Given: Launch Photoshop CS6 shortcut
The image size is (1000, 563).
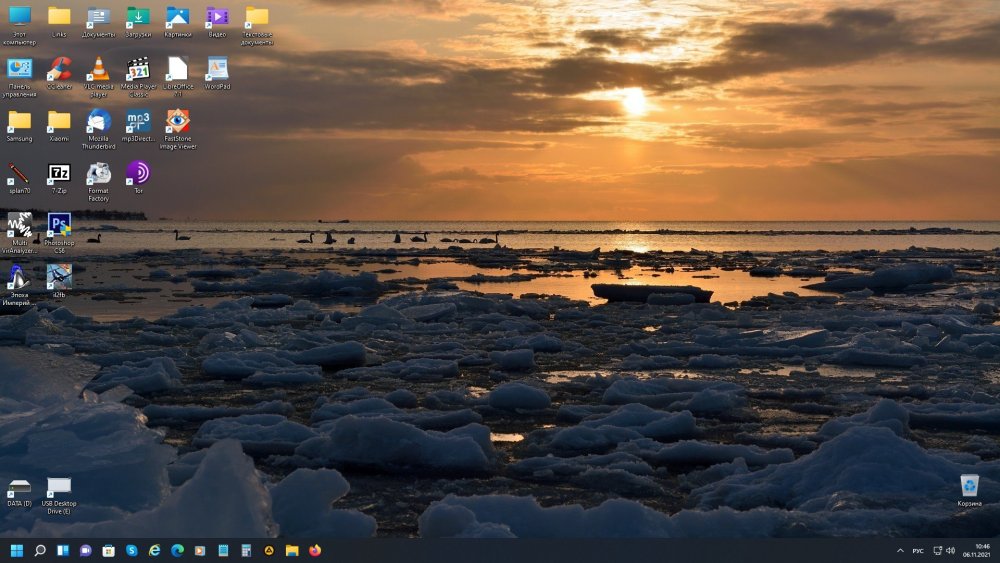Looking at the screenshot, I should 59,233.
